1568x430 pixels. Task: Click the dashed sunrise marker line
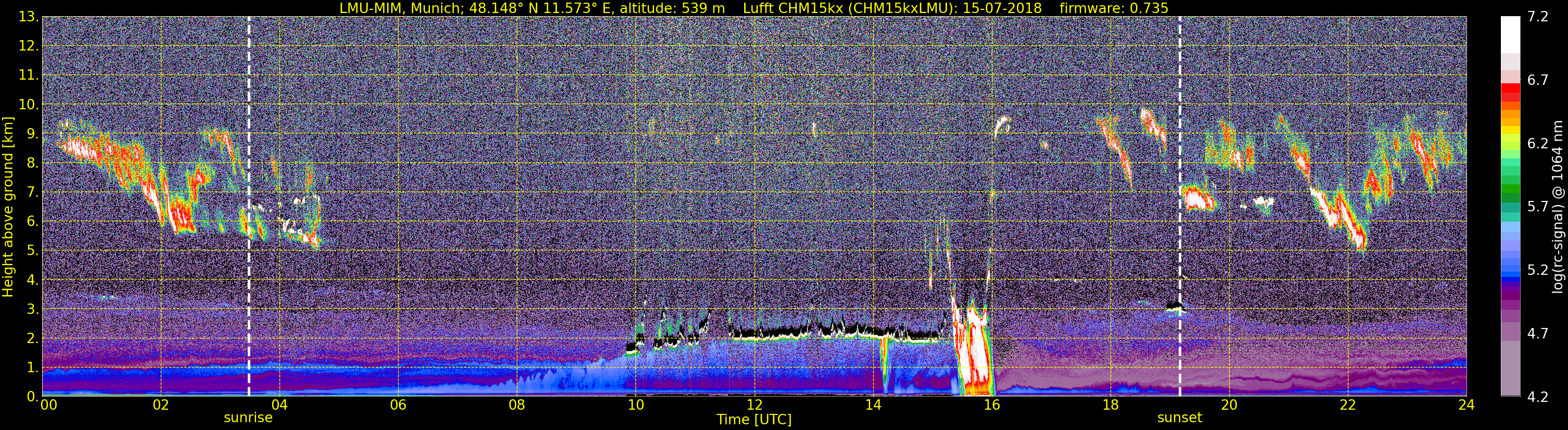[249, 207]
